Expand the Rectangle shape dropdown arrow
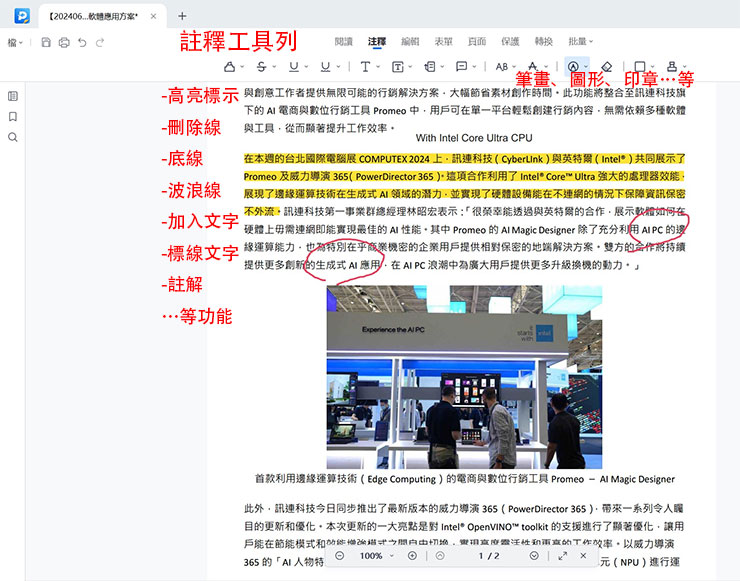 (x=652, y=67)
